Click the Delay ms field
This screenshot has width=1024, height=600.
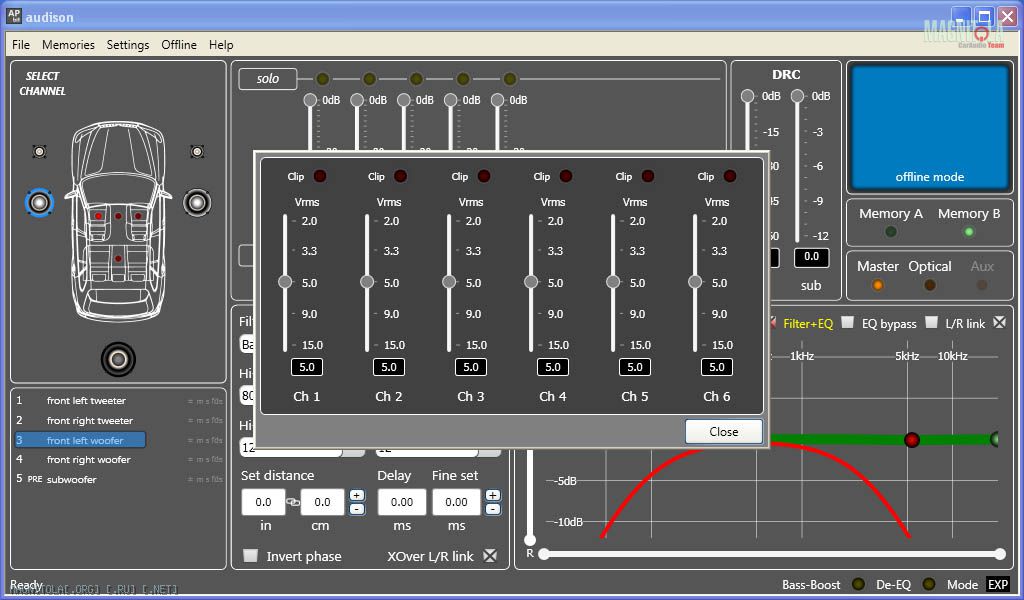click(402, 502)
